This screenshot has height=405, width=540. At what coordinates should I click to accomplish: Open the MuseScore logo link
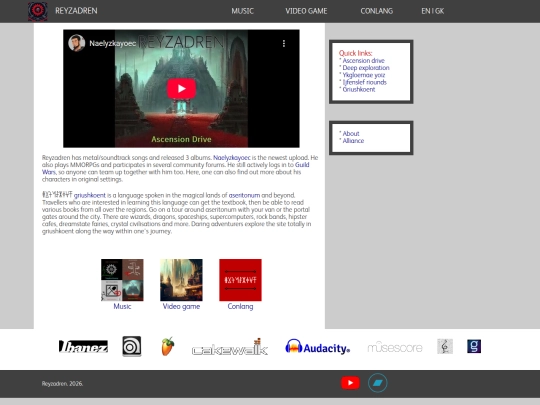pos(395,347)
